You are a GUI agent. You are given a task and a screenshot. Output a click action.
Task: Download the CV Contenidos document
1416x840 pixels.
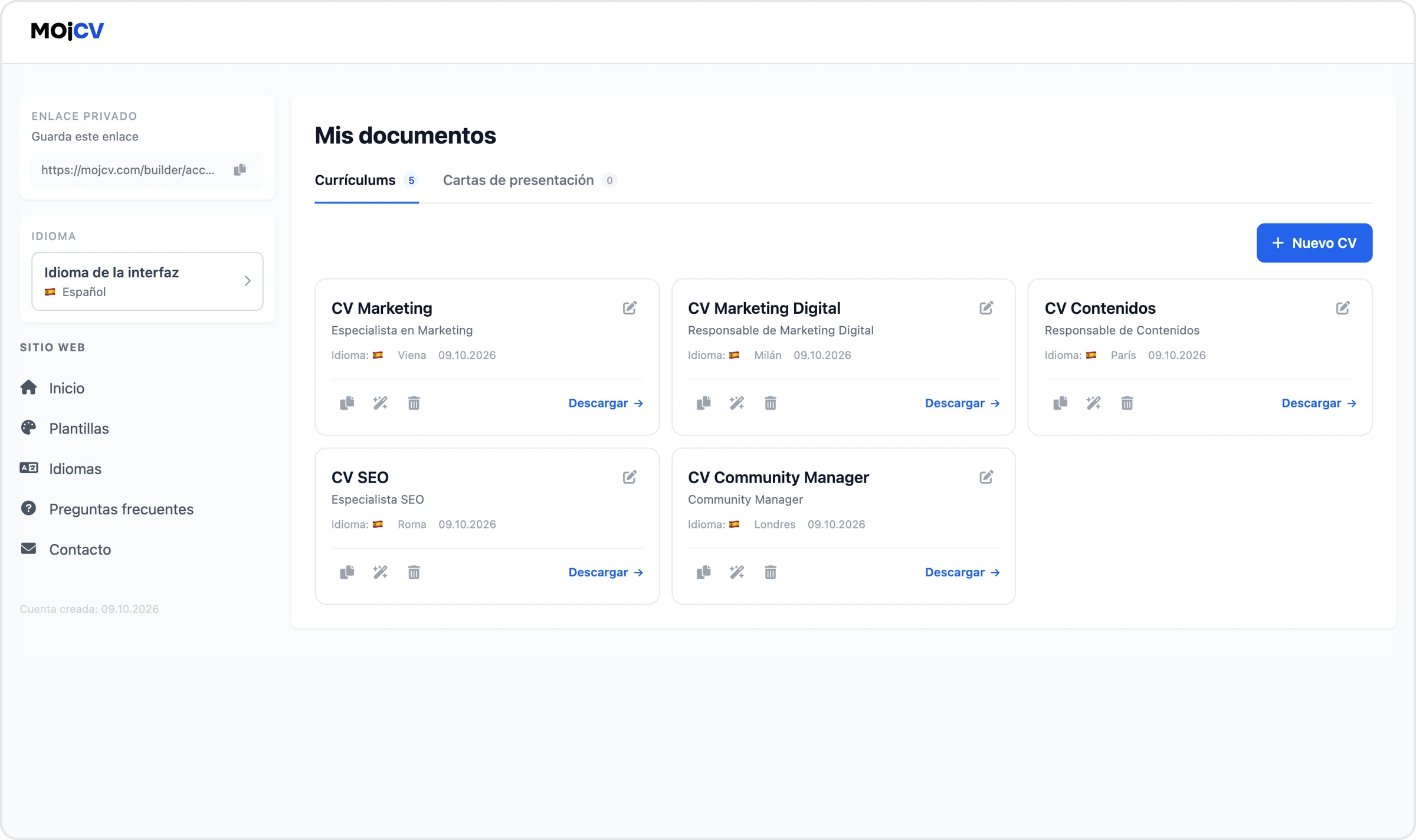pos(1319,403)
